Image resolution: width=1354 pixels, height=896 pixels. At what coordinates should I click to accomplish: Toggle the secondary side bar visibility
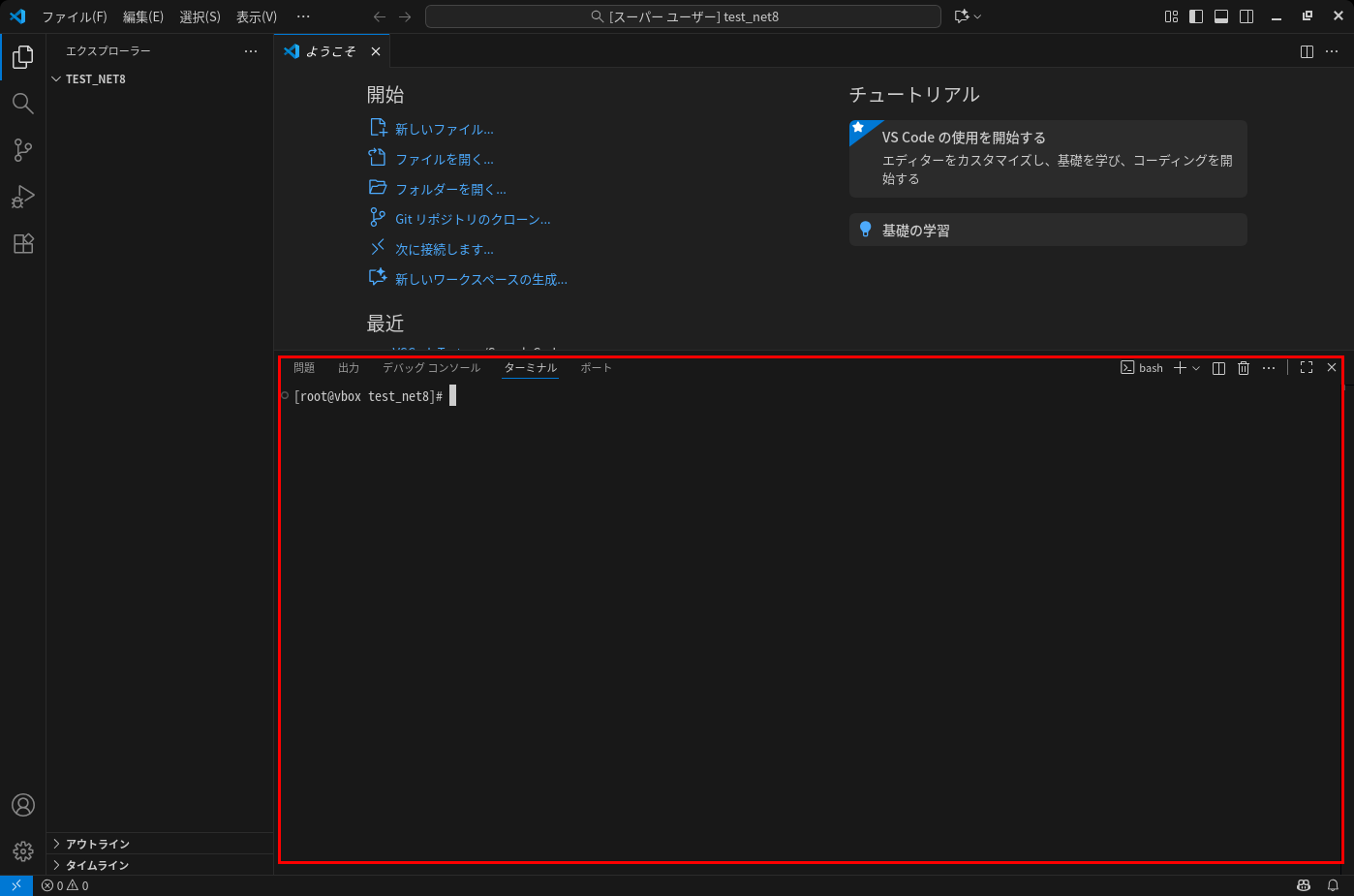click(1246, 16)
